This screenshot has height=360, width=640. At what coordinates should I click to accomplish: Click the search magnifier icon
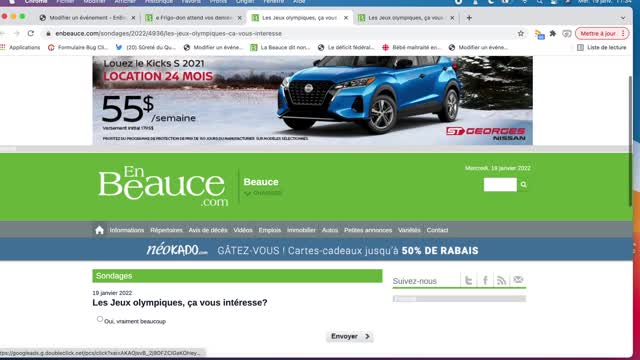[524, 185]
